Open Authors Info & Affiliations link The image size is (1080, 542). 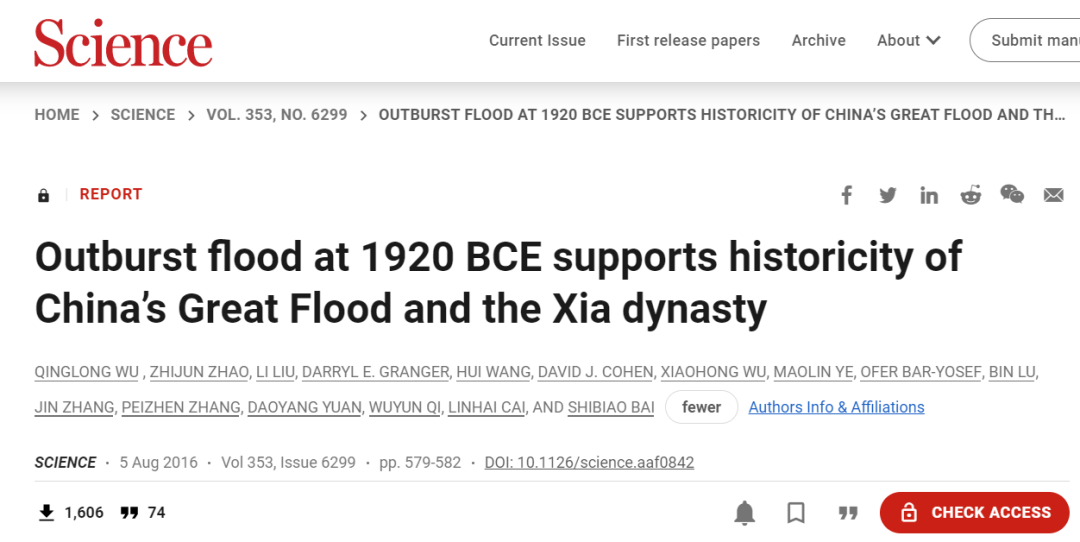836,407
